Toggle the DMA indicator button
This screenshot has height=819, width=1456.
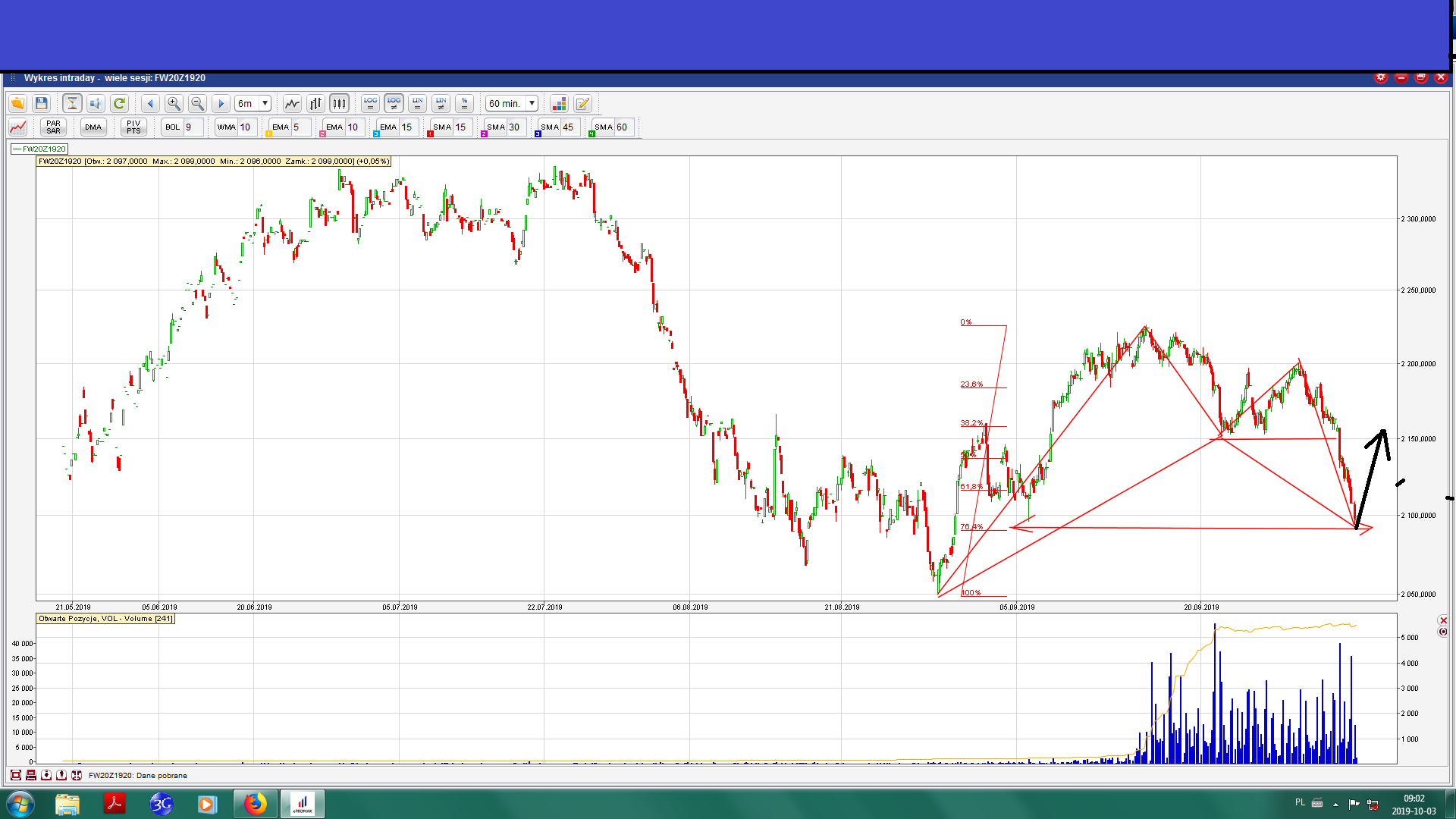click(93, 127)
